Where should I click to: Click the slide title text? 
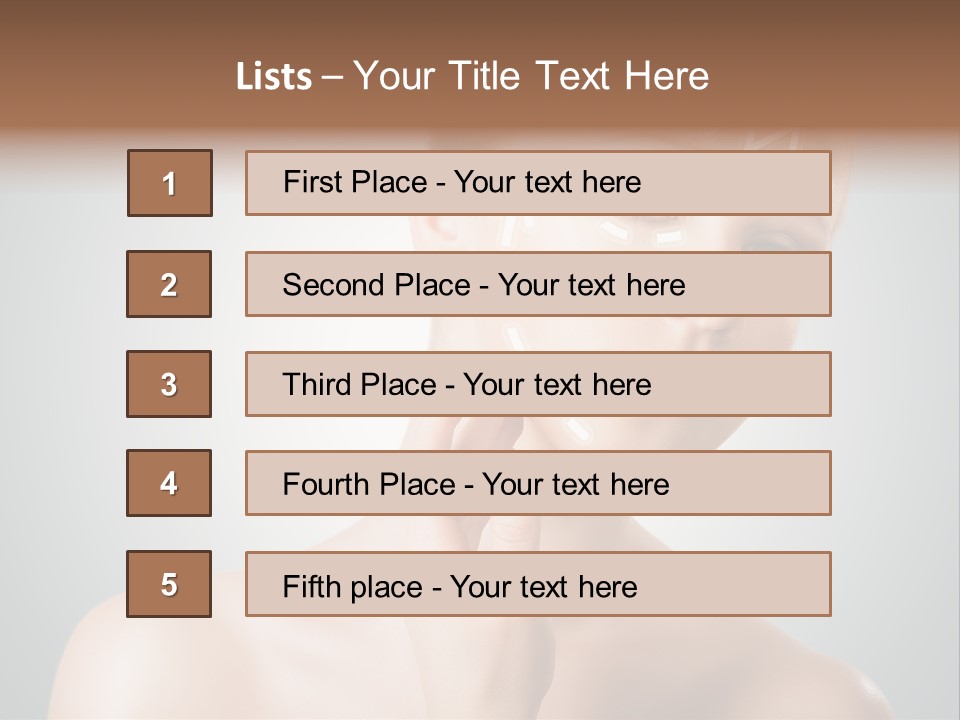[x=472, y=76]
